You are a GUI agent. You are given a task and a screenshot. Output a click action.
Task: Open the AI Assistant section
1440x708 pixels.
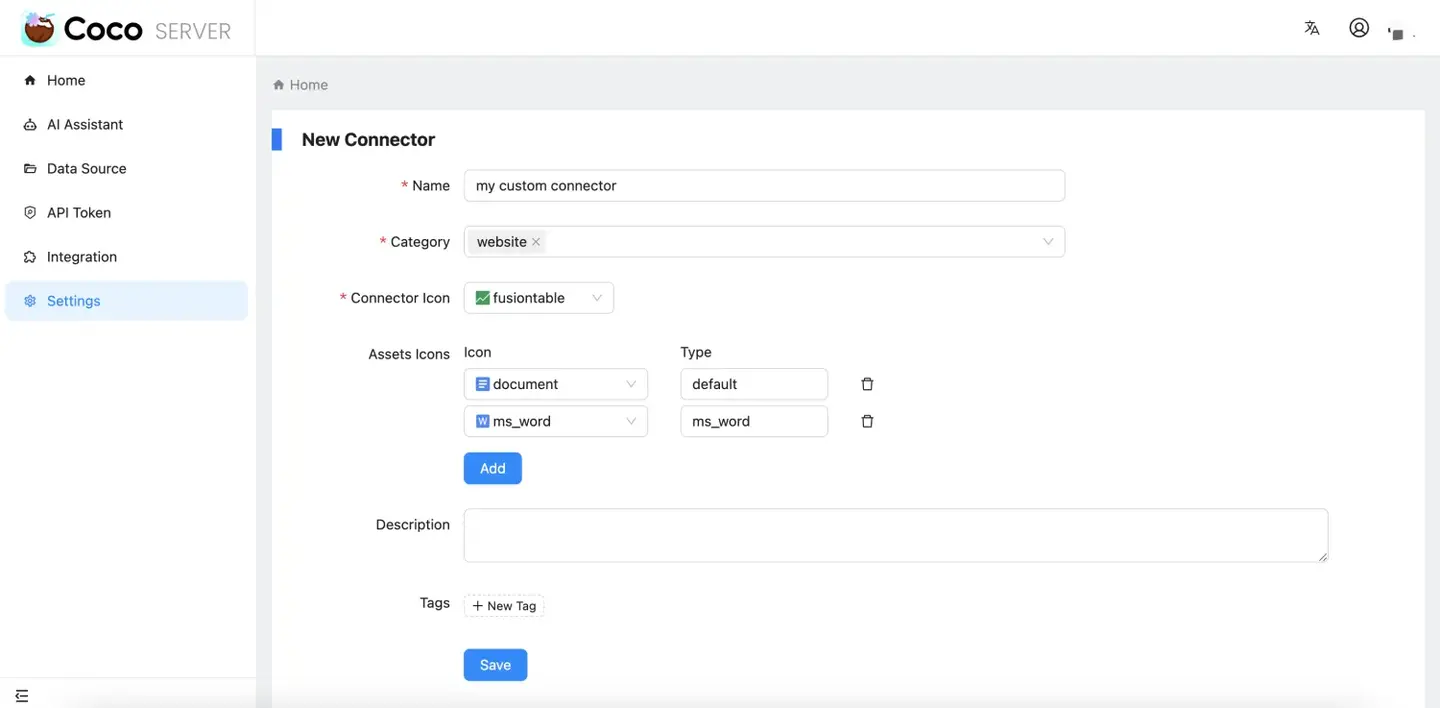85,124
